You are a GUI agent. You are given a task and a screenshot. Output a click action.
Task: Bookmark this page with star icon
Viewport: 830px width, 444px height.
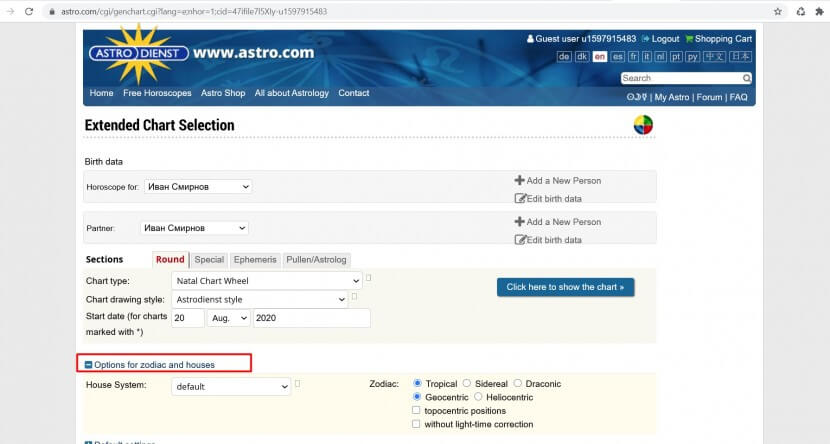pos(778,11)
